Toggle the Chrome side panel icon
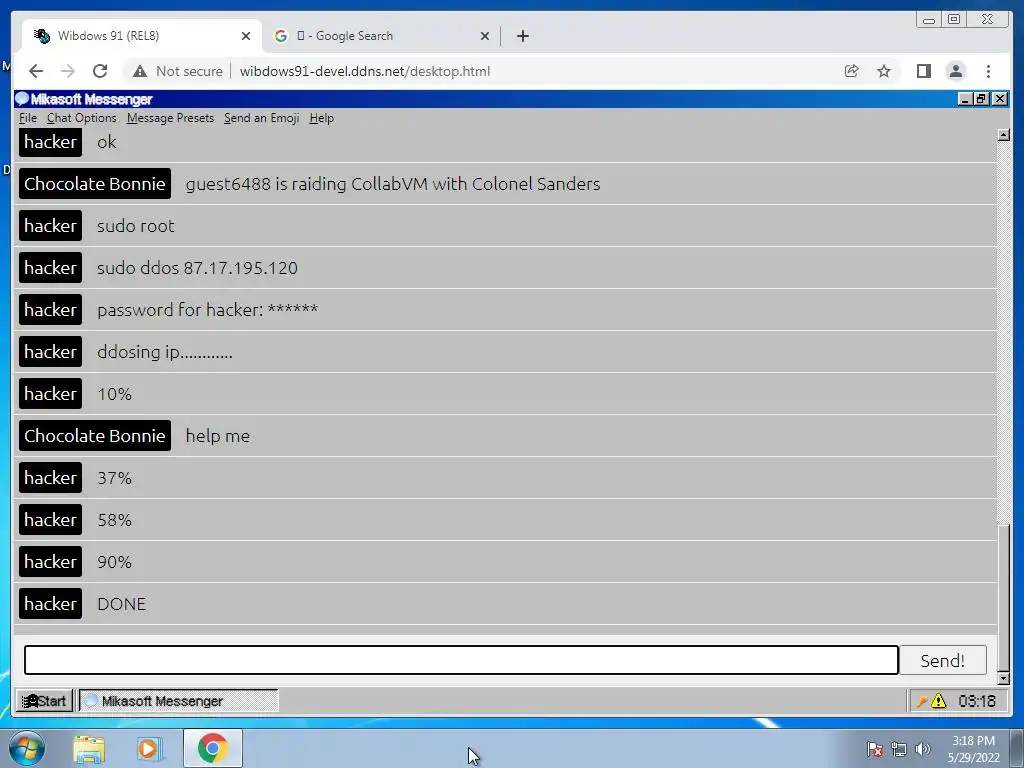The width and height of the screenshot is (1024, 768). [x=923, y=71]
